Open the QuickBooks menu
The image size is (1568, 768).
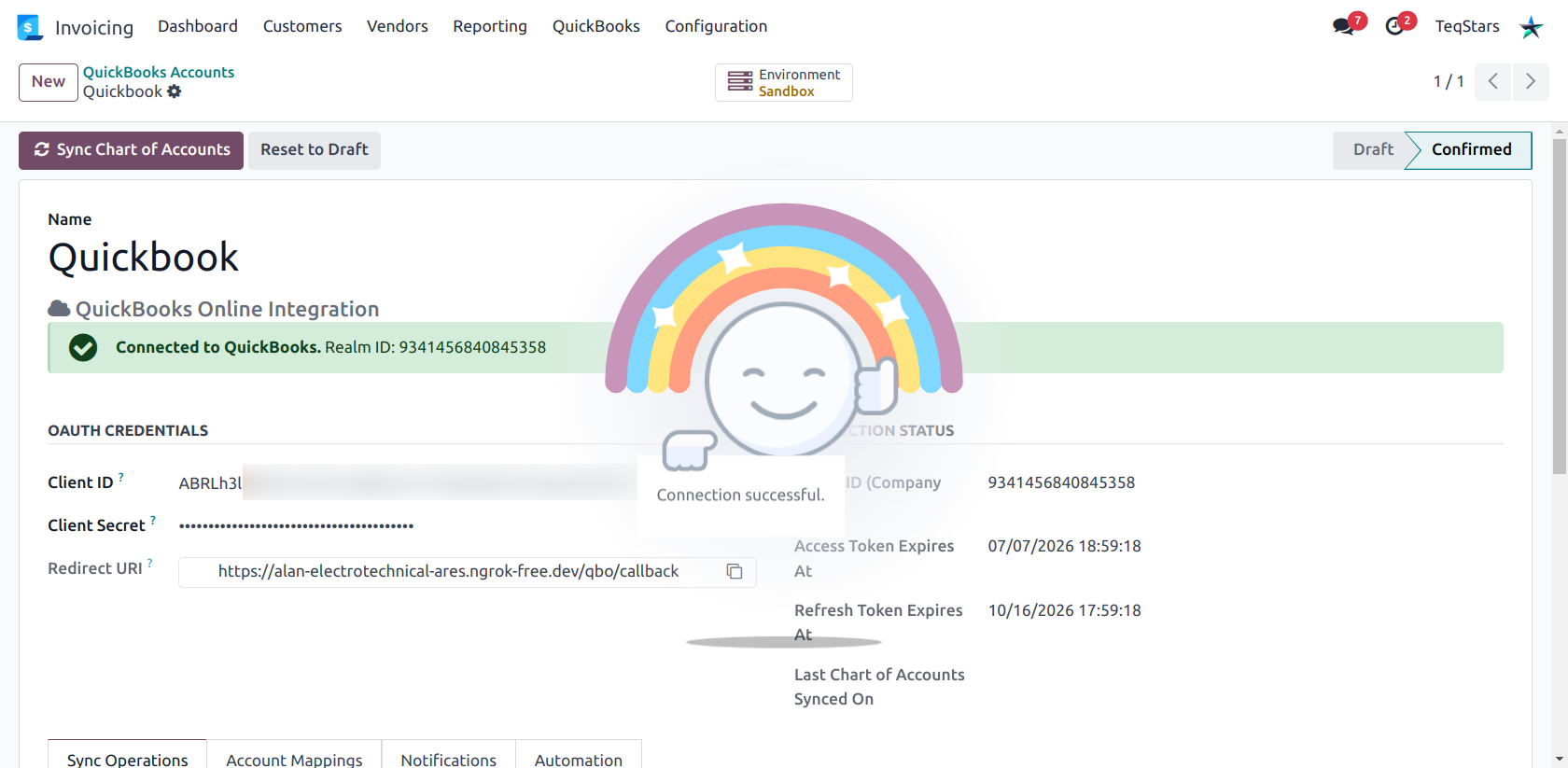[x=596, y=26]
